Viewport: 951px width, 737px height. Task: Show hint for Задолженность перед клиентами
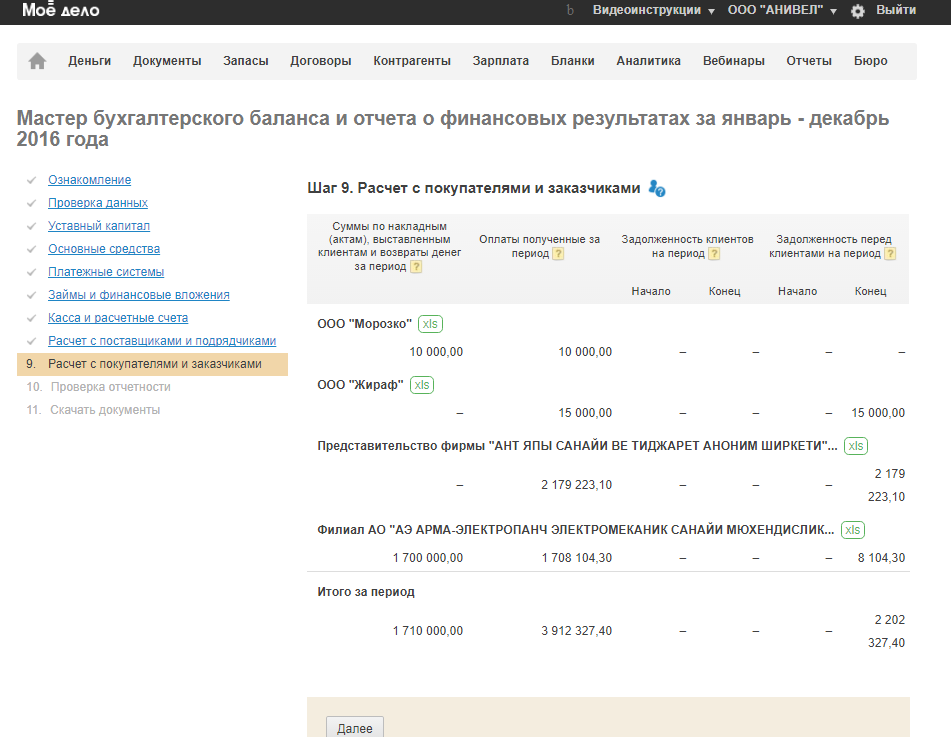click(889, 254)
